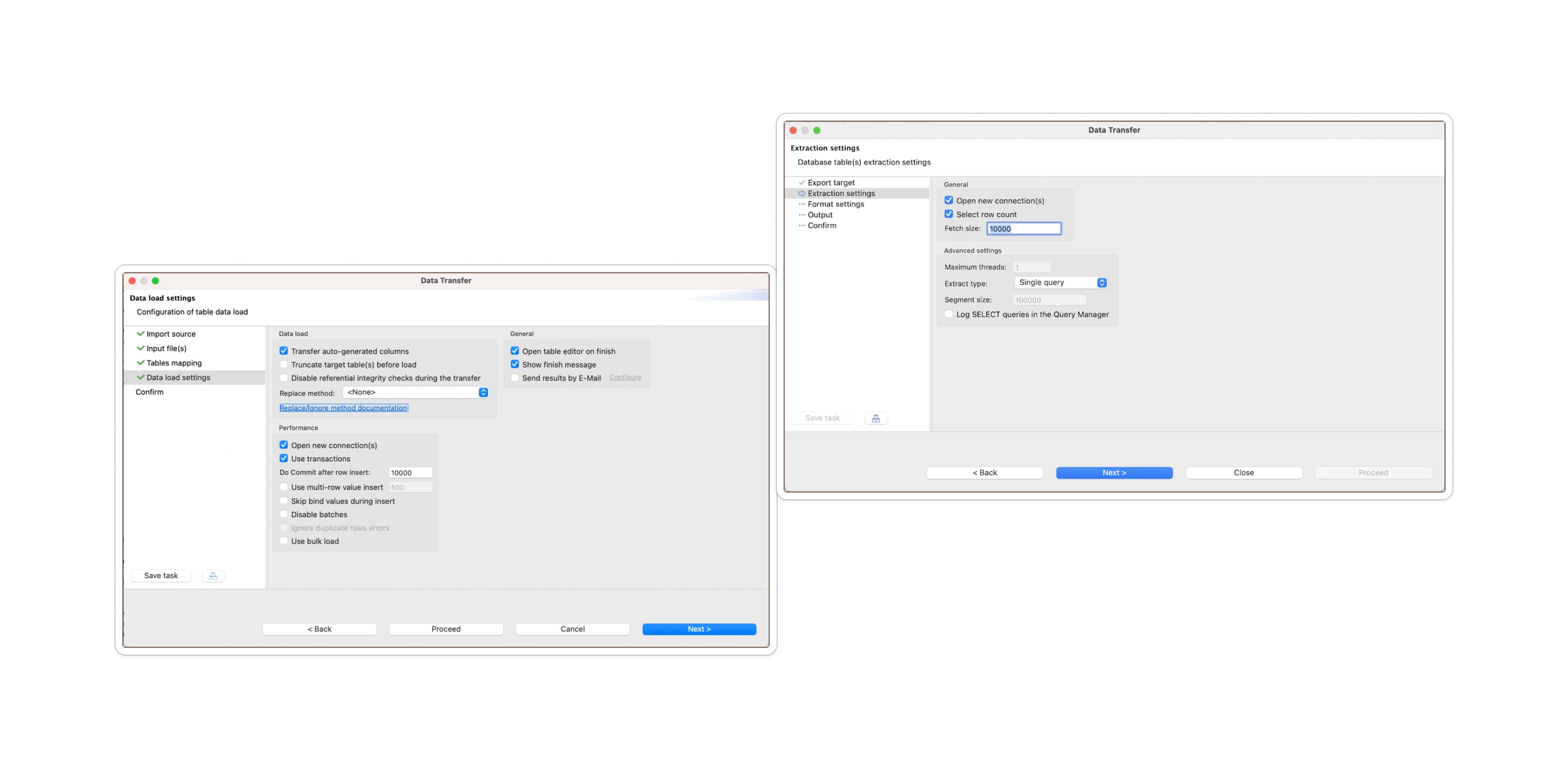Image resolution: width=1568 pixels, height=772 pixels.
Task: Open the Replace/Ignore method documentation link
Action: click(343, 407)
